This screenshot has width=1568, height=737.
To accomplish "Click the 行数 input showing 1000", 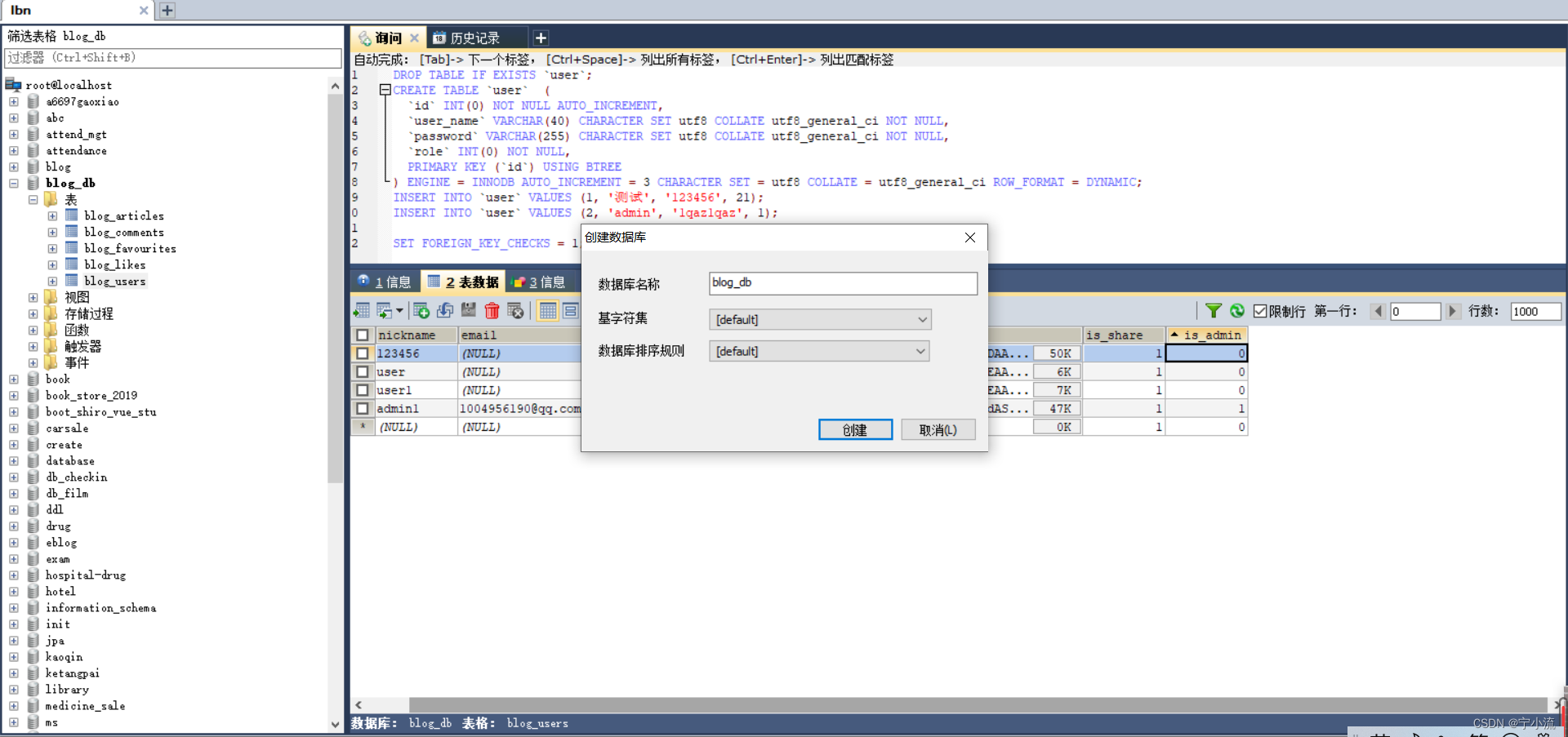I will point(1535,311).
